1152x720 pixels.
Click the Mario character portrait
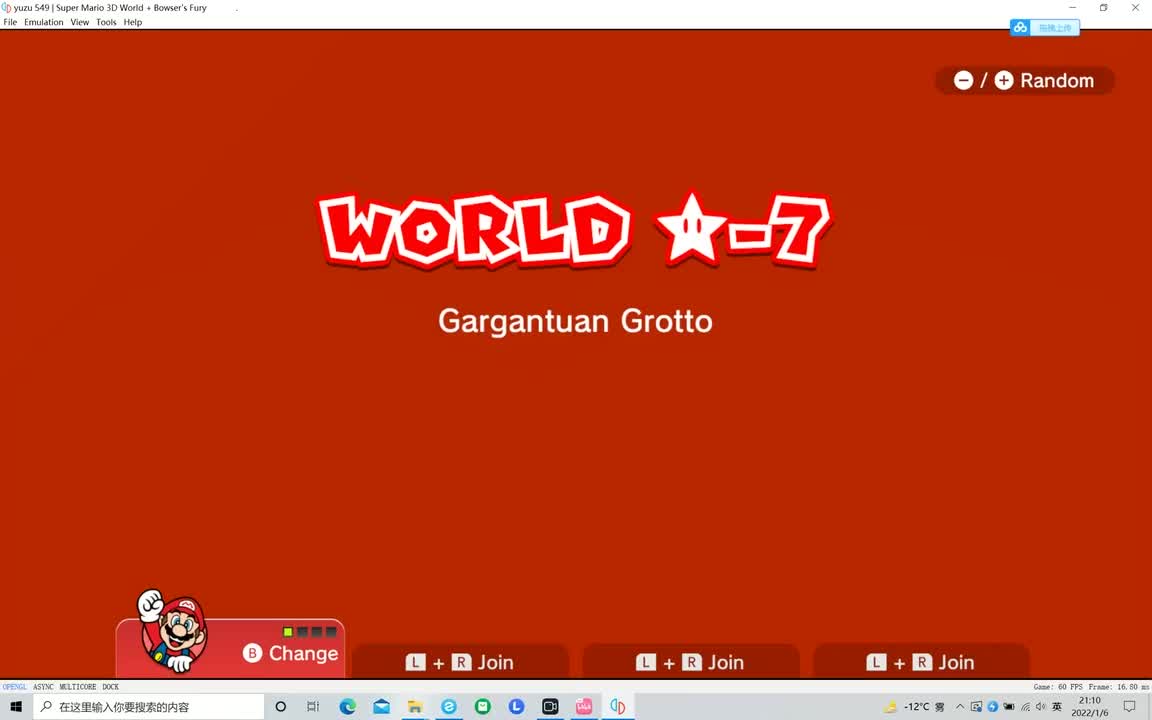173,632
